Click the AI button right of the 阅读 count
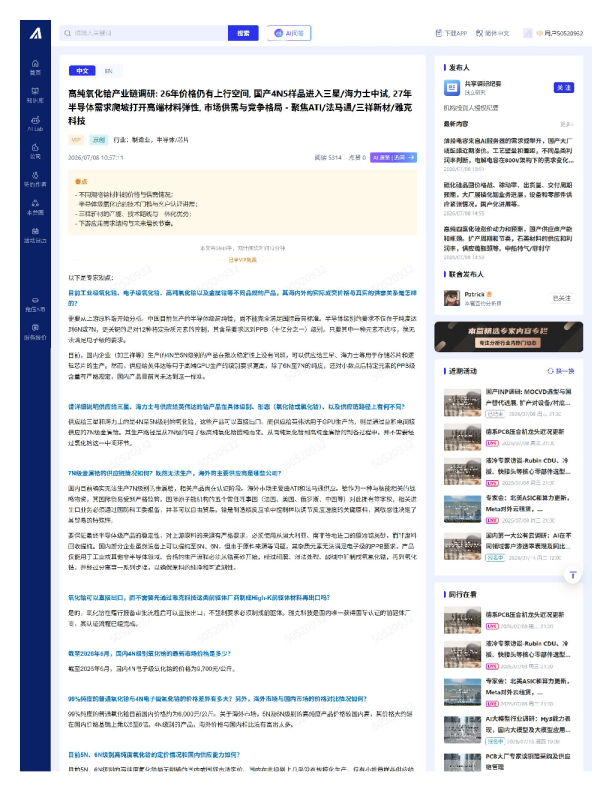The image size is (612, 792). pos(393,158)
